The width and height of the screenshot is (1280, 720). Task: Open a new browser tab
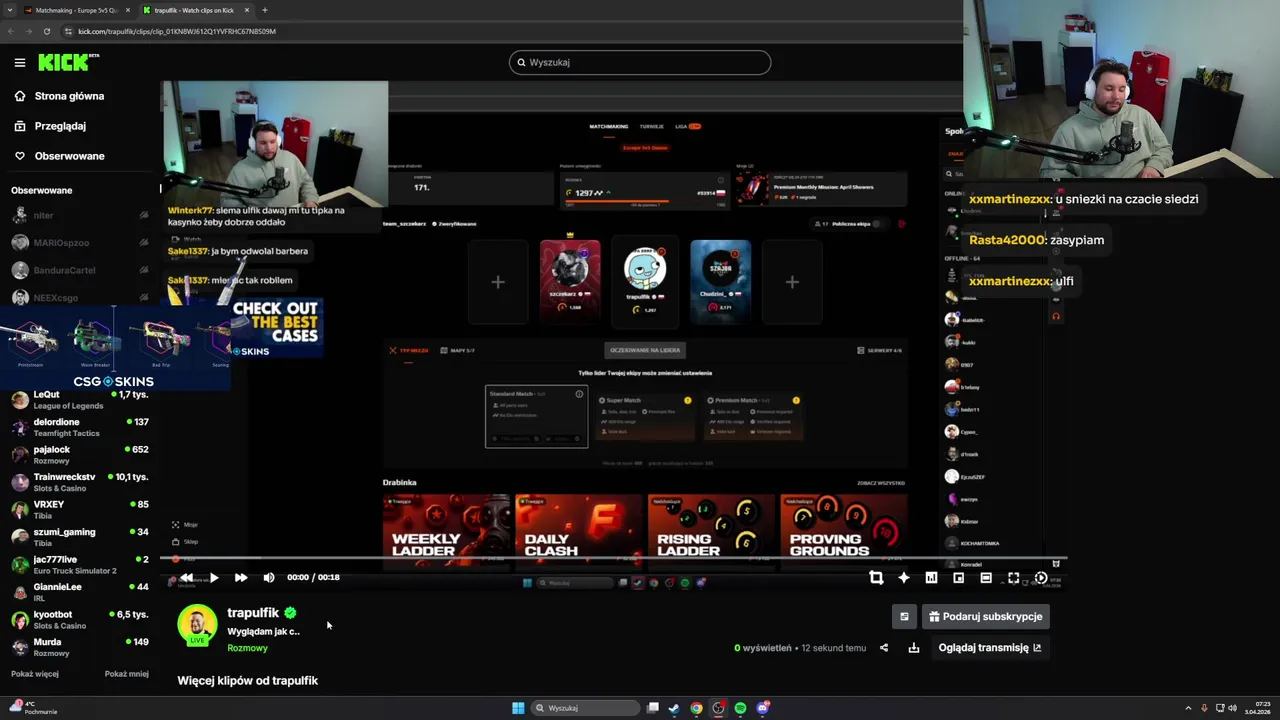click(264, 10)
